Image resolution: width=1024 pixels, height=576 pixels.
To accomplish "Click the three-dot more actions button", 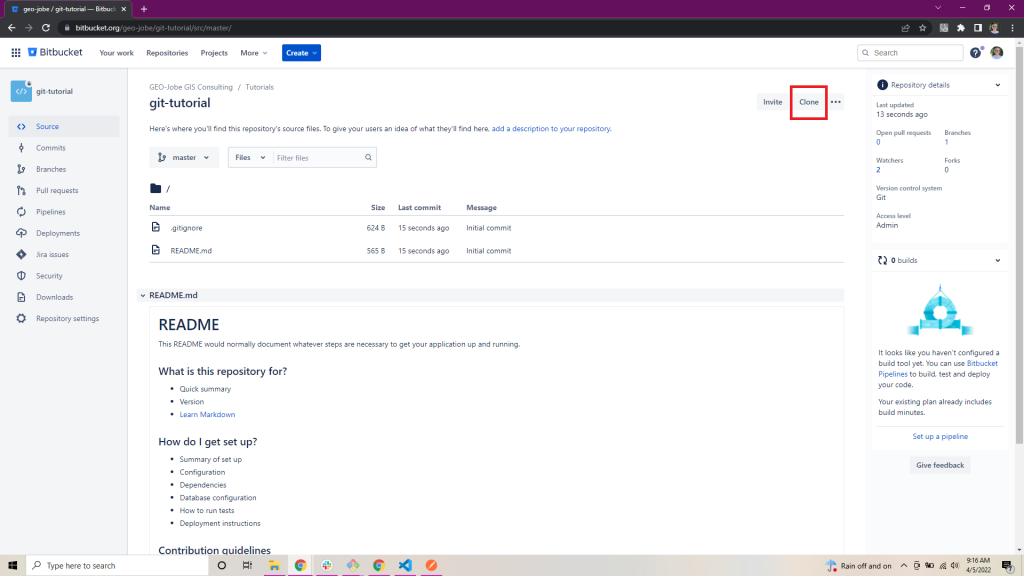I will (836, 102).
